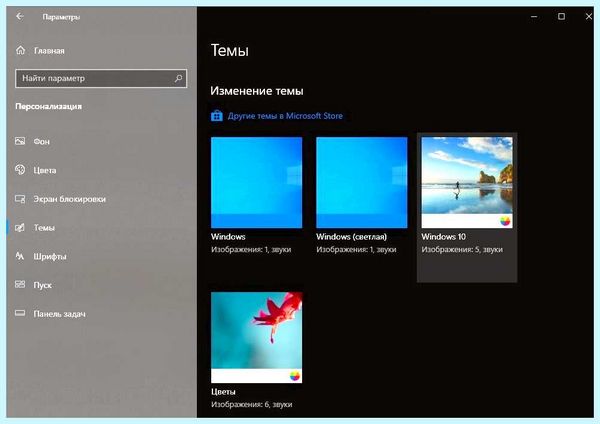
Task: Choose the Цветы flower theme thumbnail
Action: 256,338
